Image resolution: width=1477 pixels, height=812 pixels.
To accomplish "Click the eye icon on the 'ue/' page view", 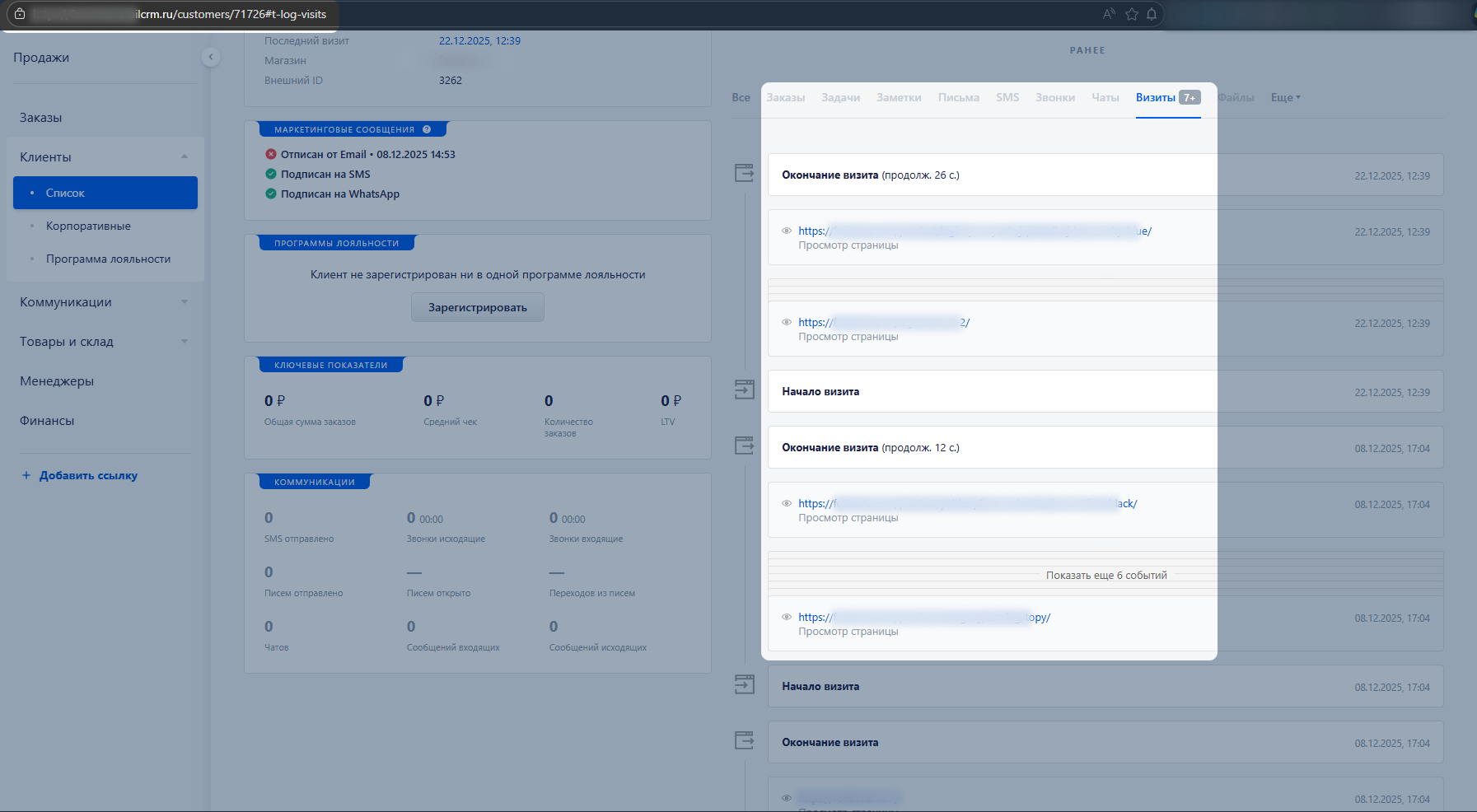I will pyautogui.click(x=787, y=231).
